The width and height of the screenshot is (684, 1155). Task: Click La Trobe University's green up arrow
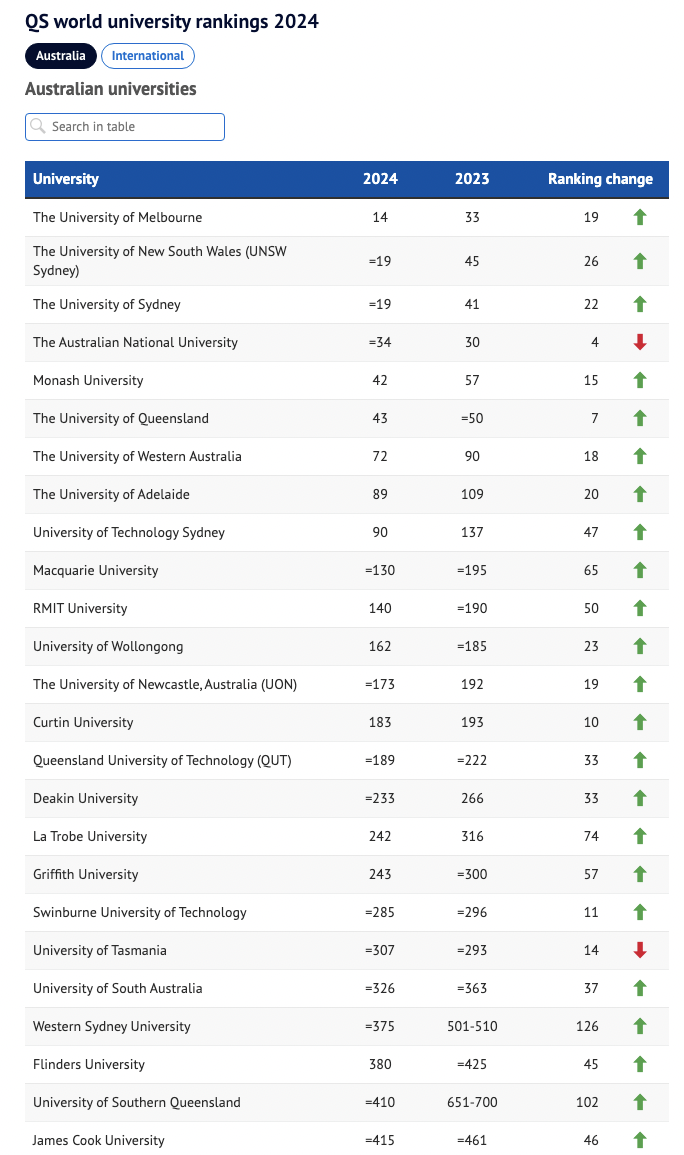coord(640,836)
